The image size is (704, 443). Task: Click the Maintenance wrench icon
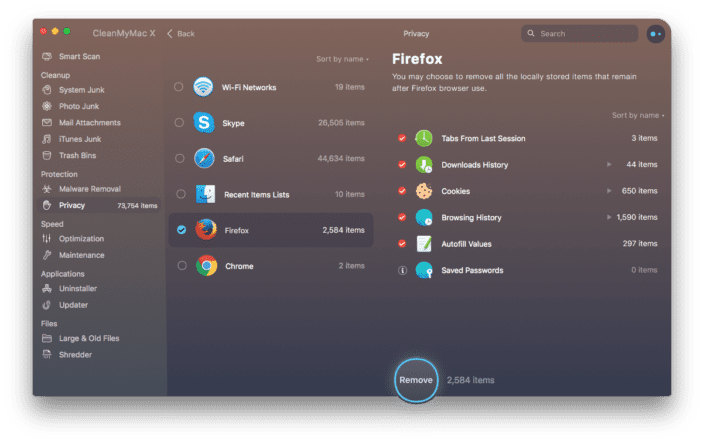coord(47,255)
